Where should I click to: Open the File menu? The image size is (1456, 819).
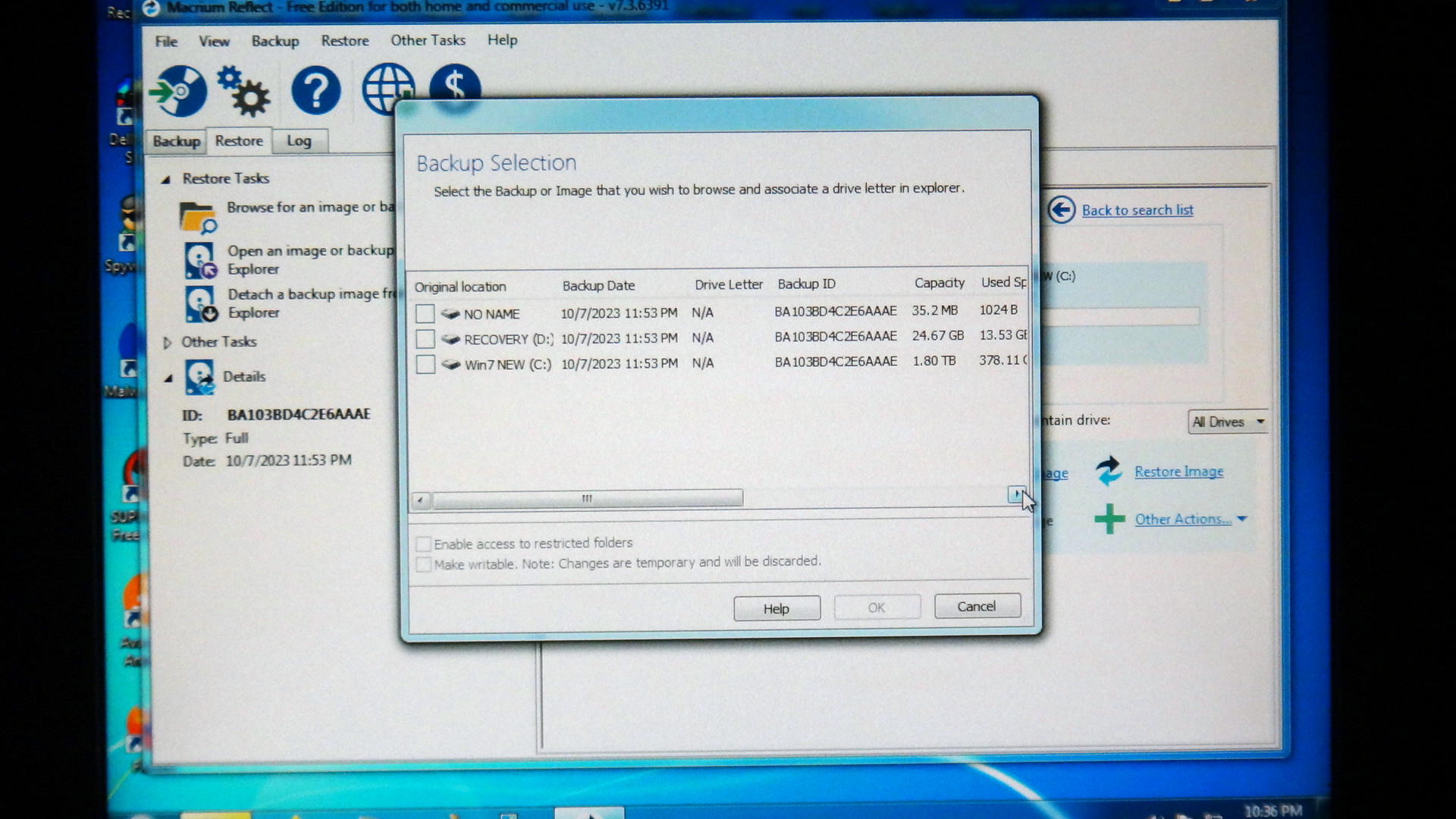tap(166, 41)
